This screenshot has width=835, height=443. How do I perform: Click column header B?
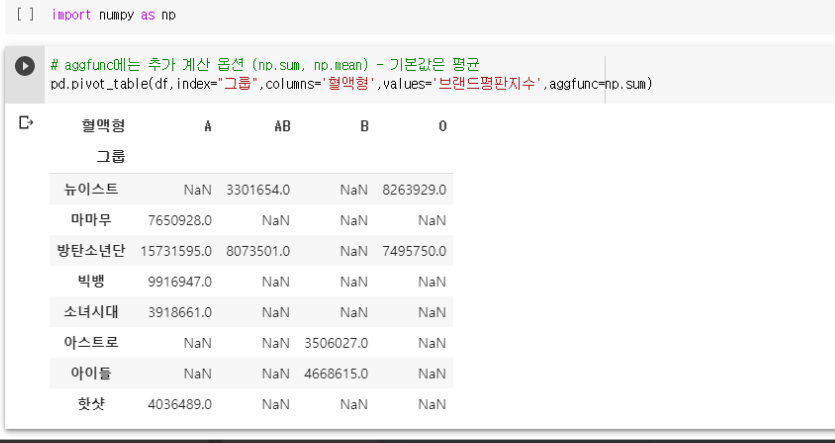tap(364, 126)
